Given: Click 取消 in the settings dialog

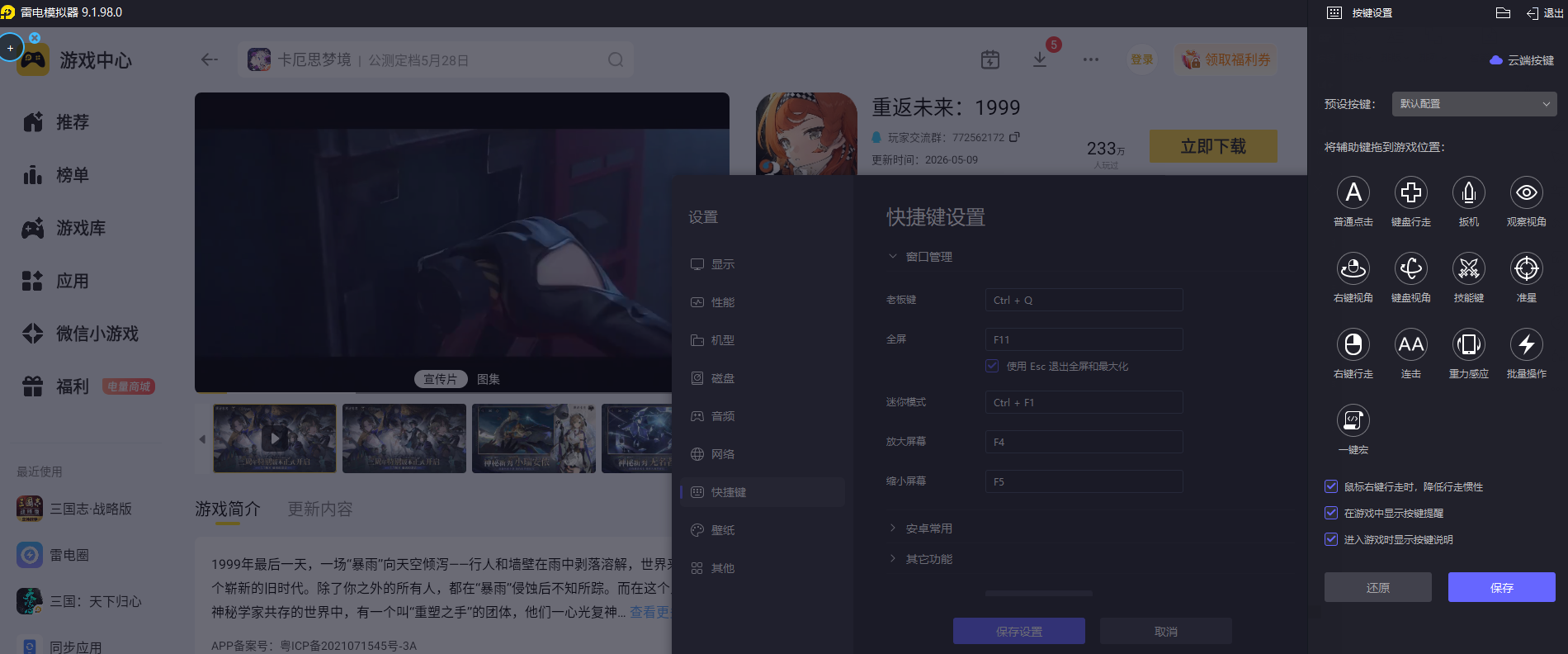Looking at the screenshot, I should (x=1166, y=632).
